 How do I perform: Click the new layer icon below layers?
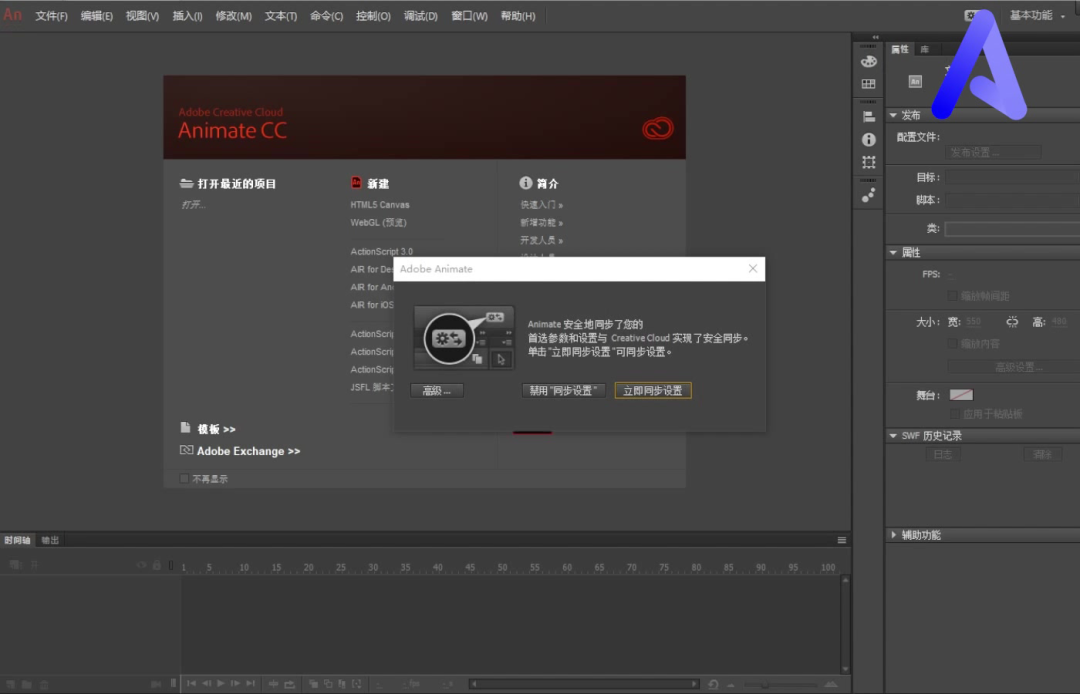click(12, 684)
